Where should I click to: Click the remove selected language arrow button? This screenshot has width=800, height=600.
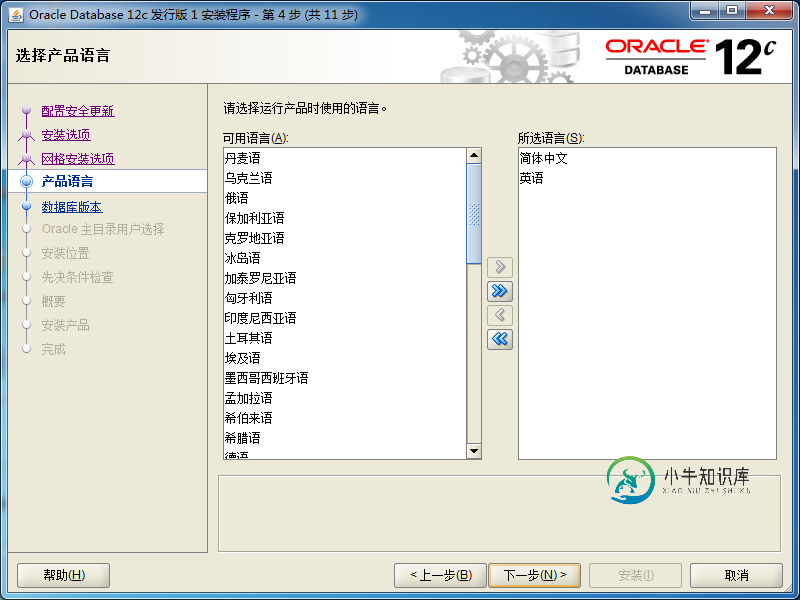(499, 315)
